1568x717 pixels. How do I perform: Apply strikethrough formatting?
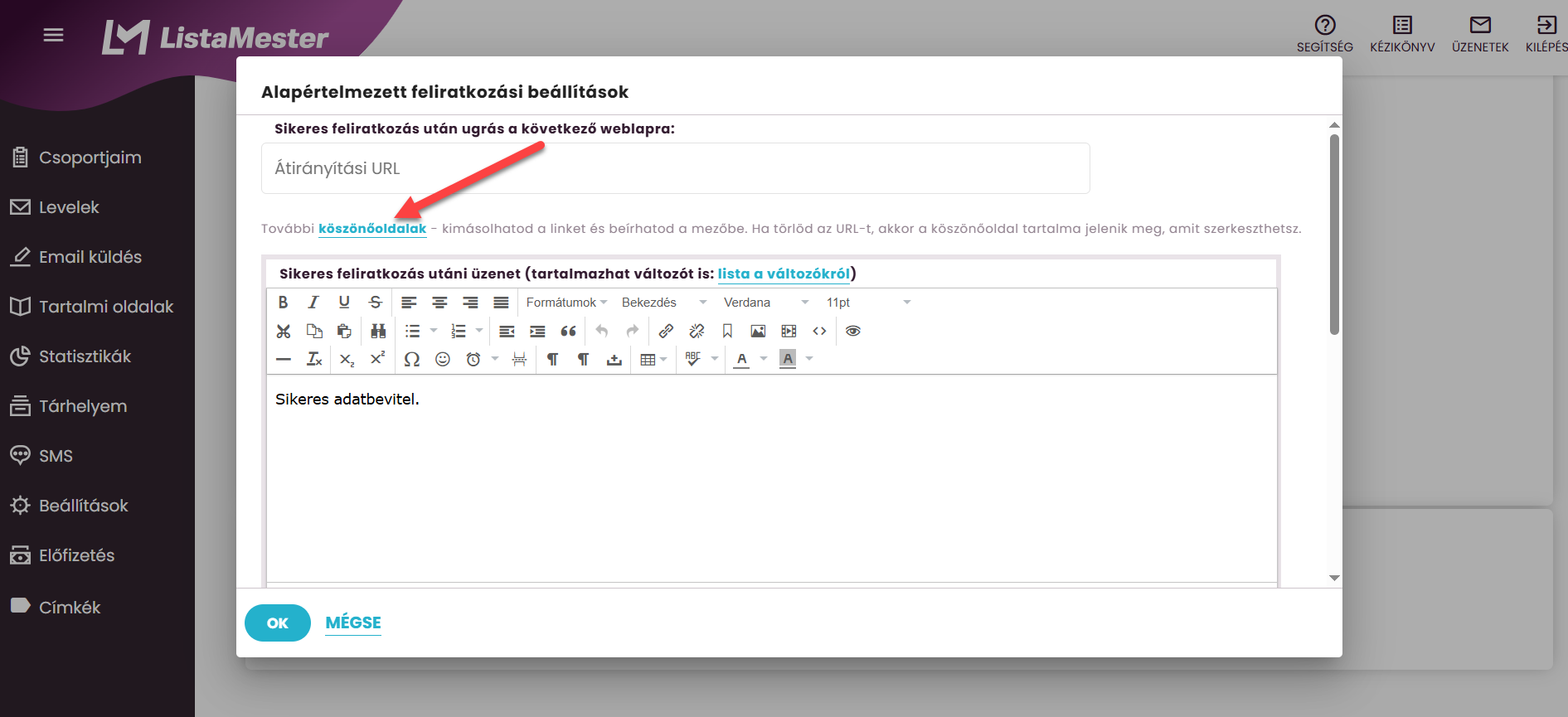pyautogui.click(x=375, y=303)
